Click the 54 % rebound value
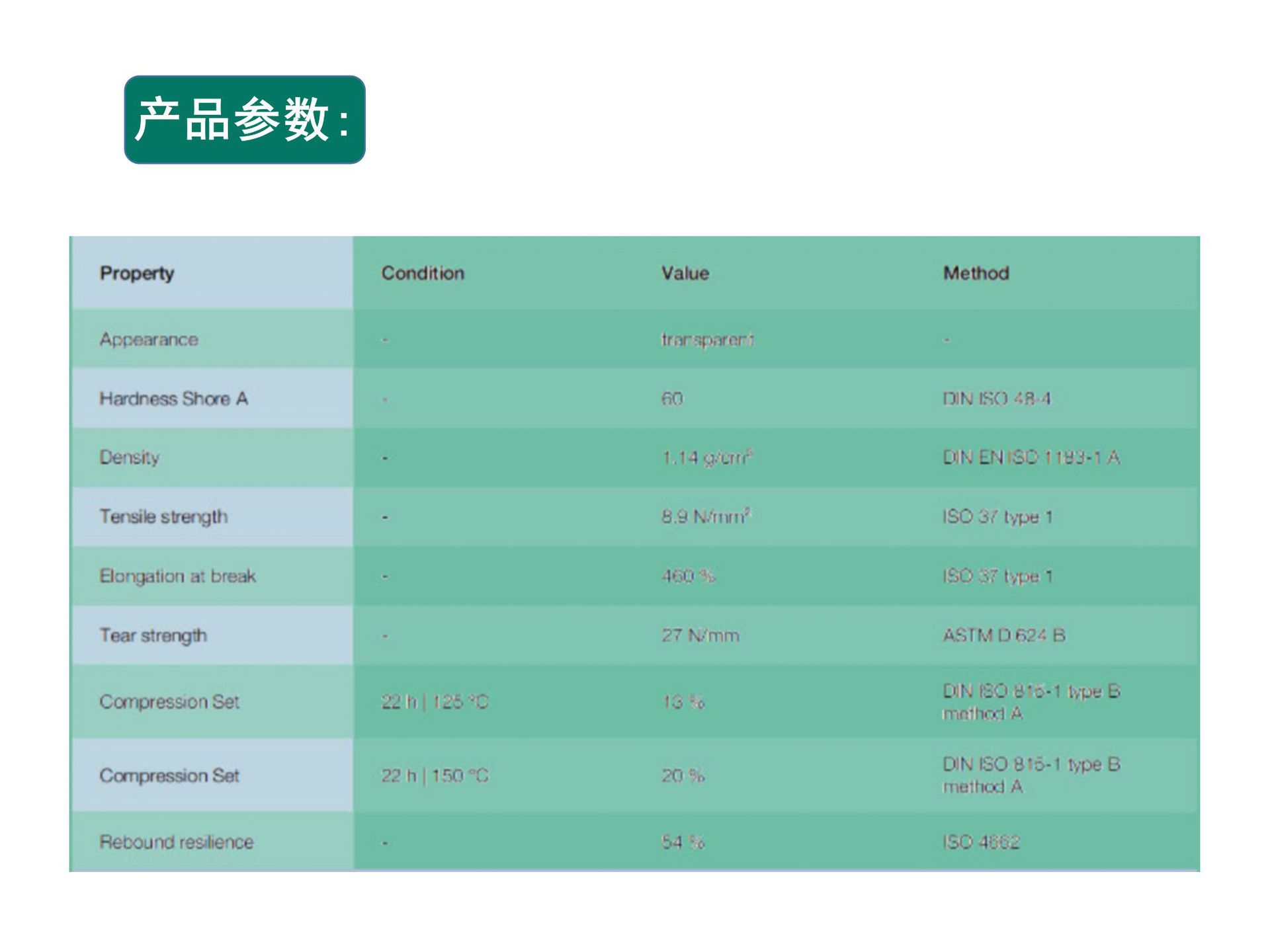 tap(683, 842)
